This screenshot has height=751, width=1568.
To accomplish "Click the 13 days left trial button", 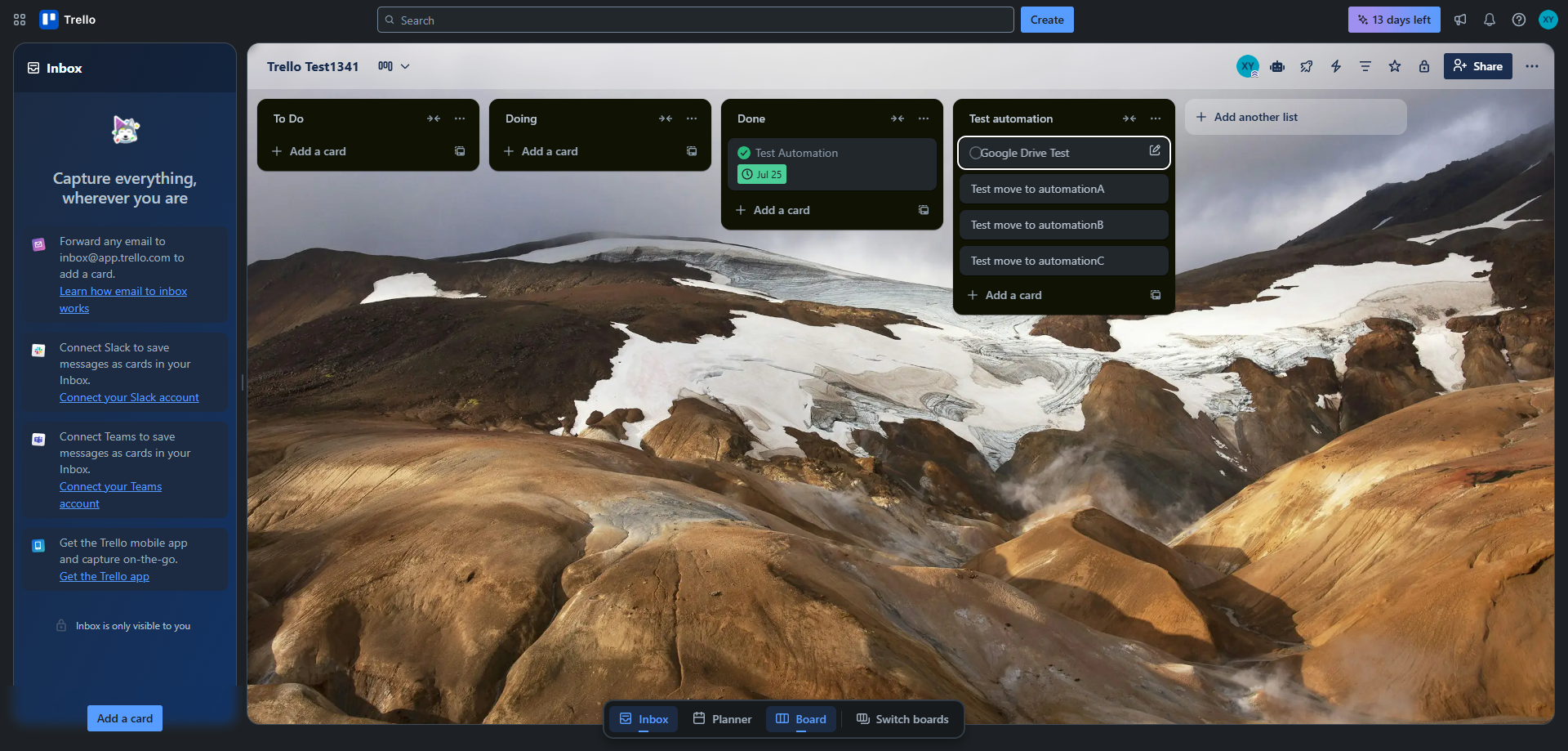I will pos(1394,20).
